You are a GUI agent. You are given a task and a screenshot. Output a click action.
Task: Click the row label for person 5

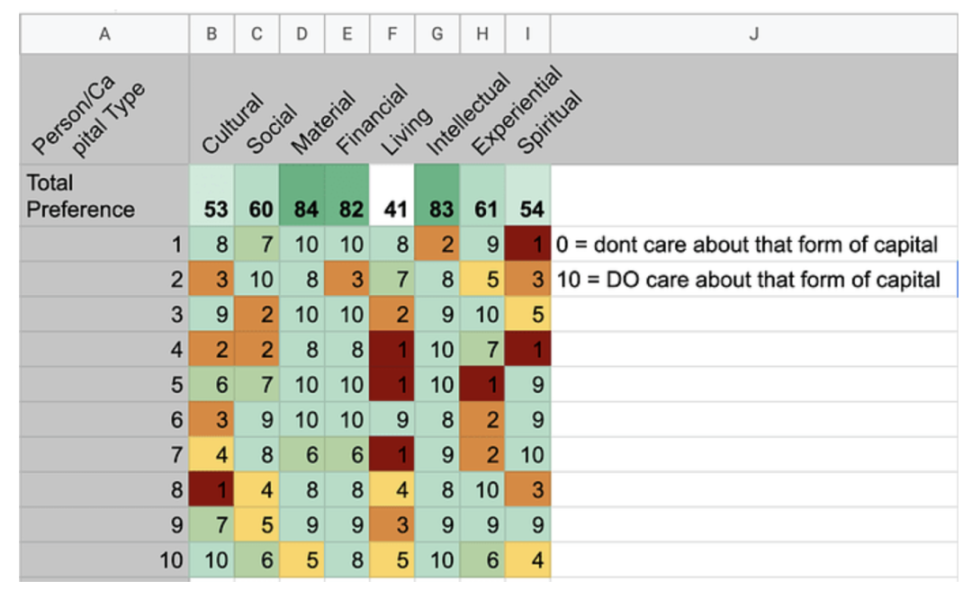point(105,384)
